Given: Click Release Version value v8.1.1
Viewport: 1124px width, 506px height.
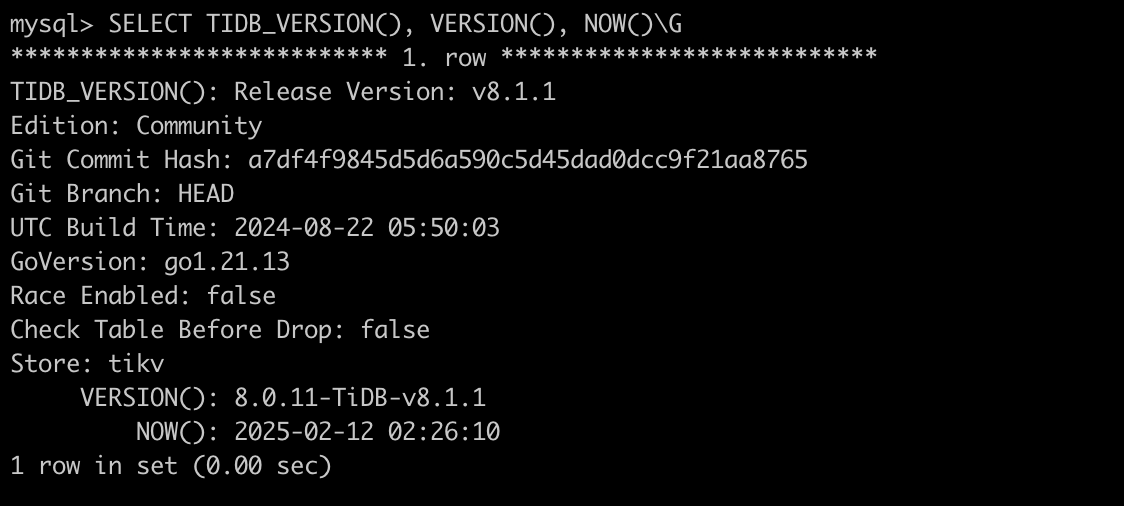Looking at the screenshot, I should coord(514,92).
